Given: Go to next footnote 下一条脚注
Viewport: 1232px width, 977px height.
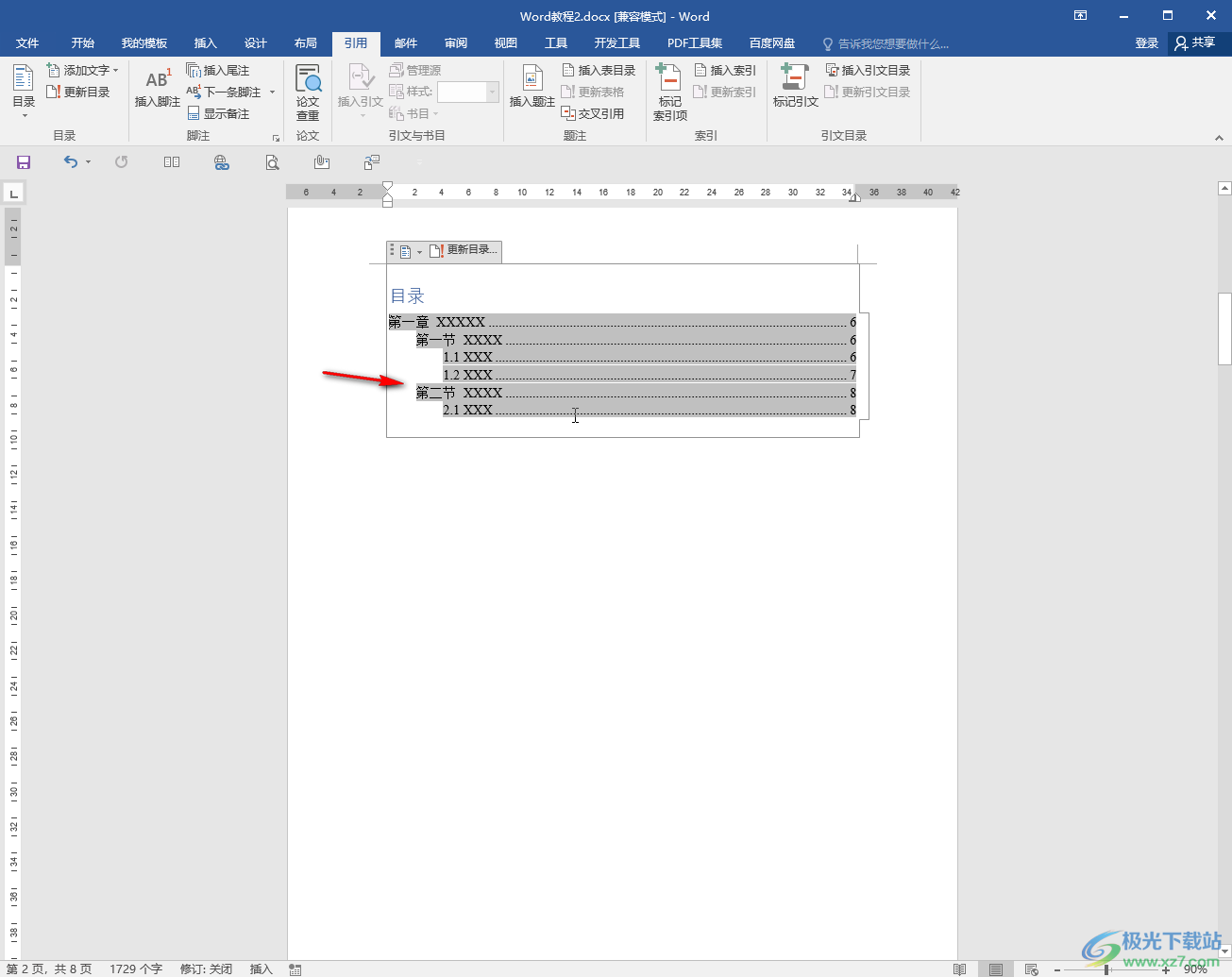Looking at the screenshot, I should [224, 92].
